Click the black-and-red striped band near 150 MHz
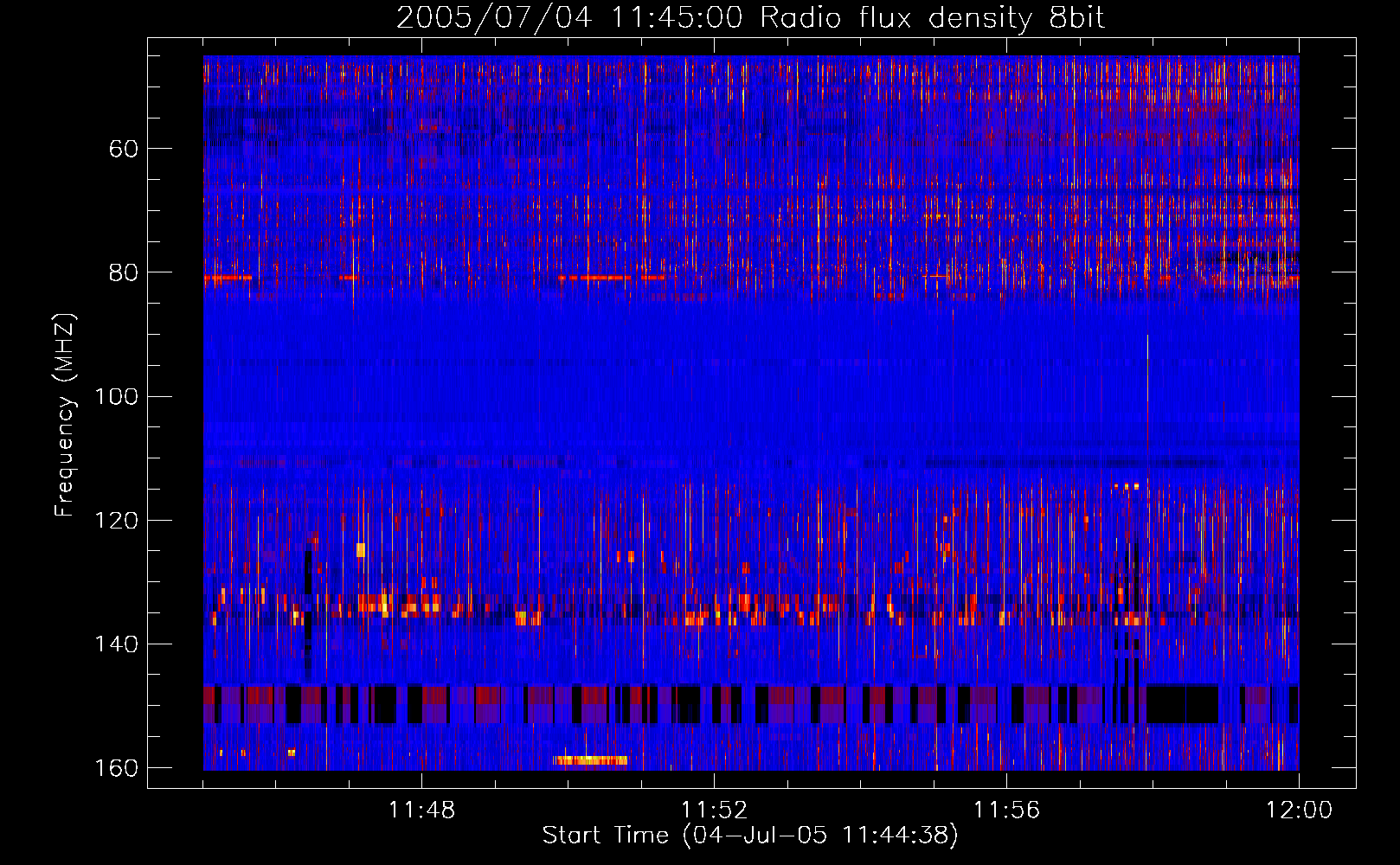This screenshot has height=865, width=1400. (x=751, y=704)
